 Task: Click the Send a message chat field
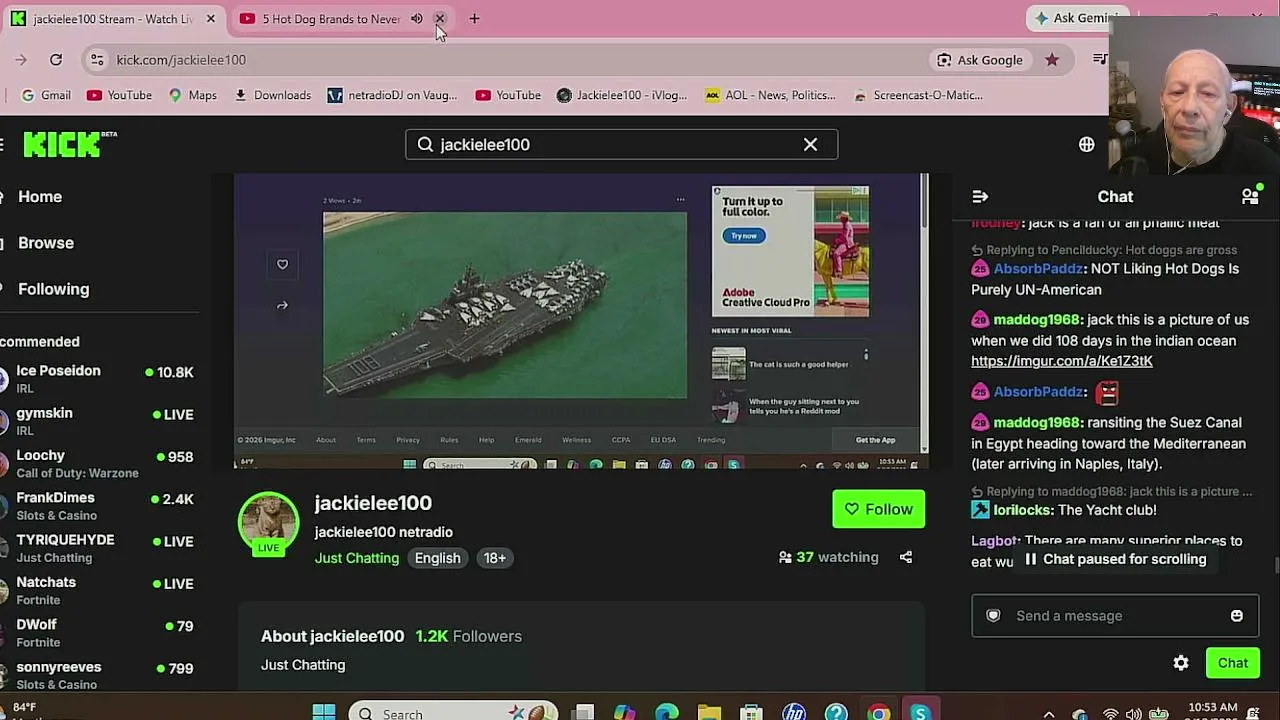click(1115, 616)
